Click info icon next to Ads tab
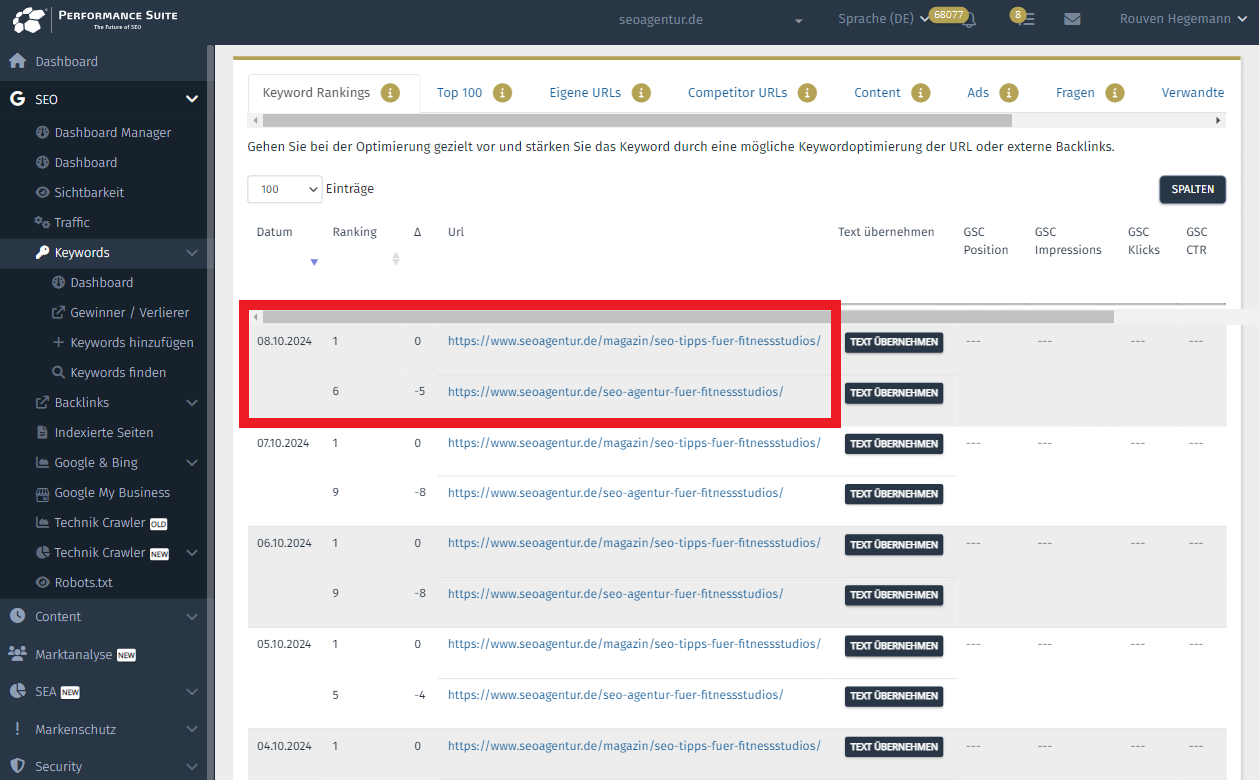 click(x=1009, y=93)
